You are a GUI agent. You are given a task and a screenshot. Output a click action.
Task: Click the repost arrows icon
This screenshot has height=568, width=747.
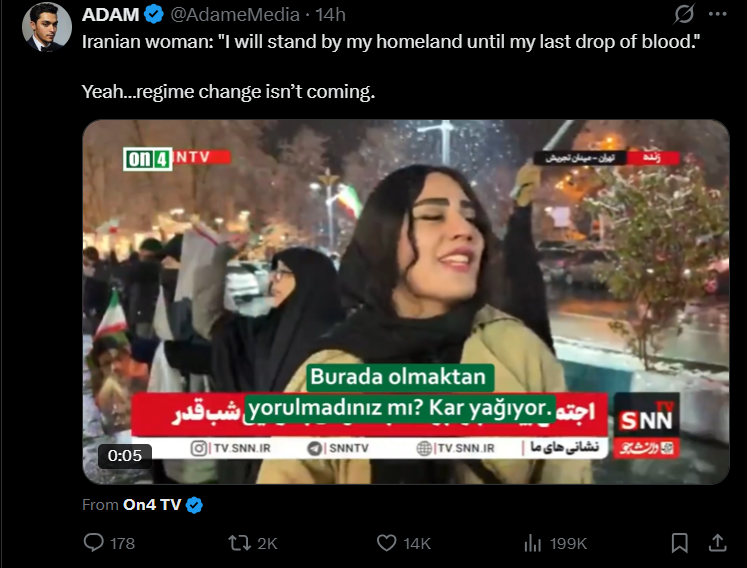[239, 543]
